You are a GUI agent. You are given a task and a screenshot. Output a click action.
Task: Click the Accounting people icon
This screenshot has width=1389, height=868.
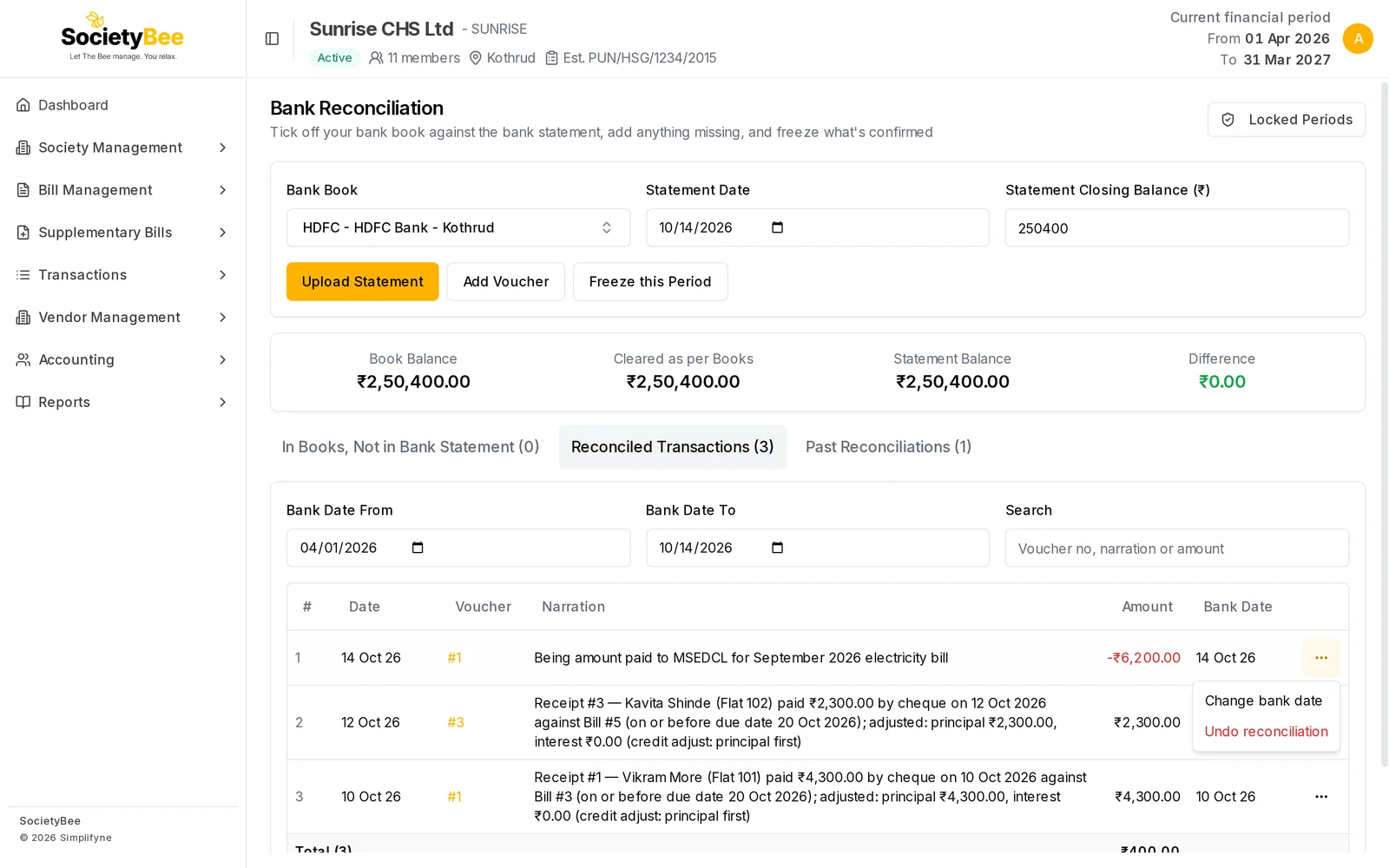pyautogui.click(x=23, y=359)
